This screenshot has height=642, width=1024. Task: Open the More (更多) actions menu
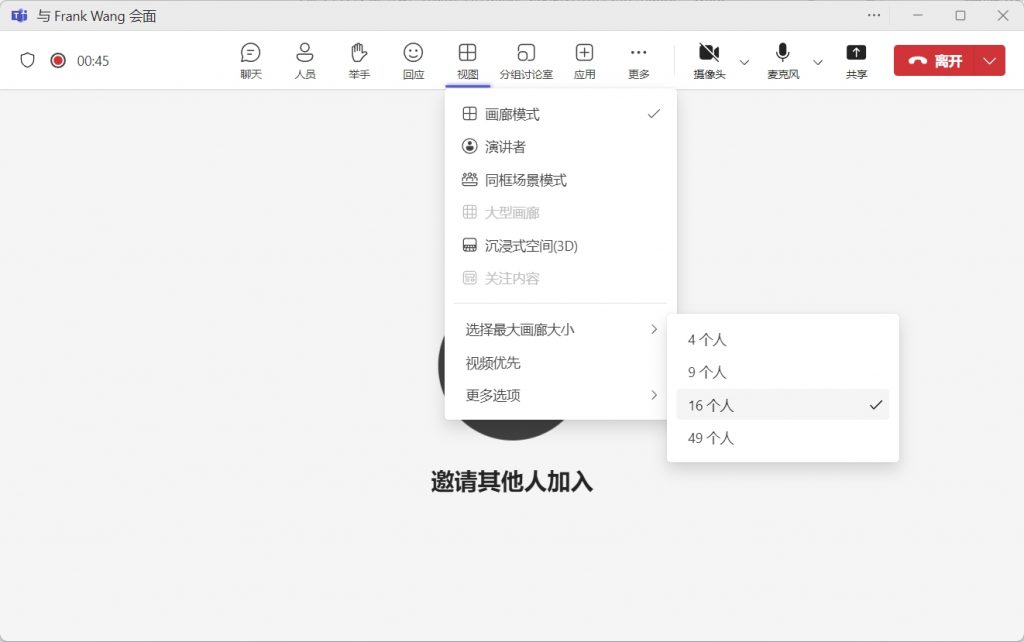639,61
